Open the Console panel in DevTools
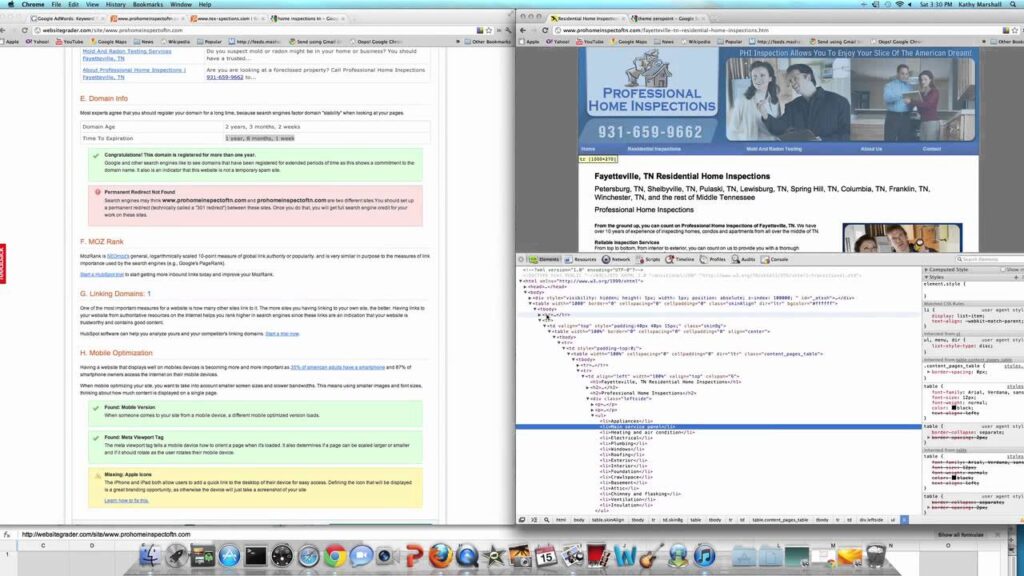 click(774, 259)
